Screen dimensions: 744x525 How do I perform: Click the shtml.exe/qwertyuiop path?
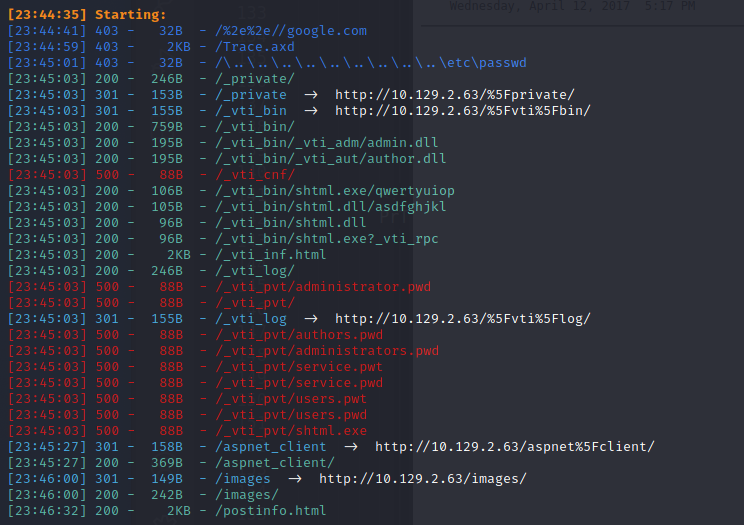(x=334, y=191)
